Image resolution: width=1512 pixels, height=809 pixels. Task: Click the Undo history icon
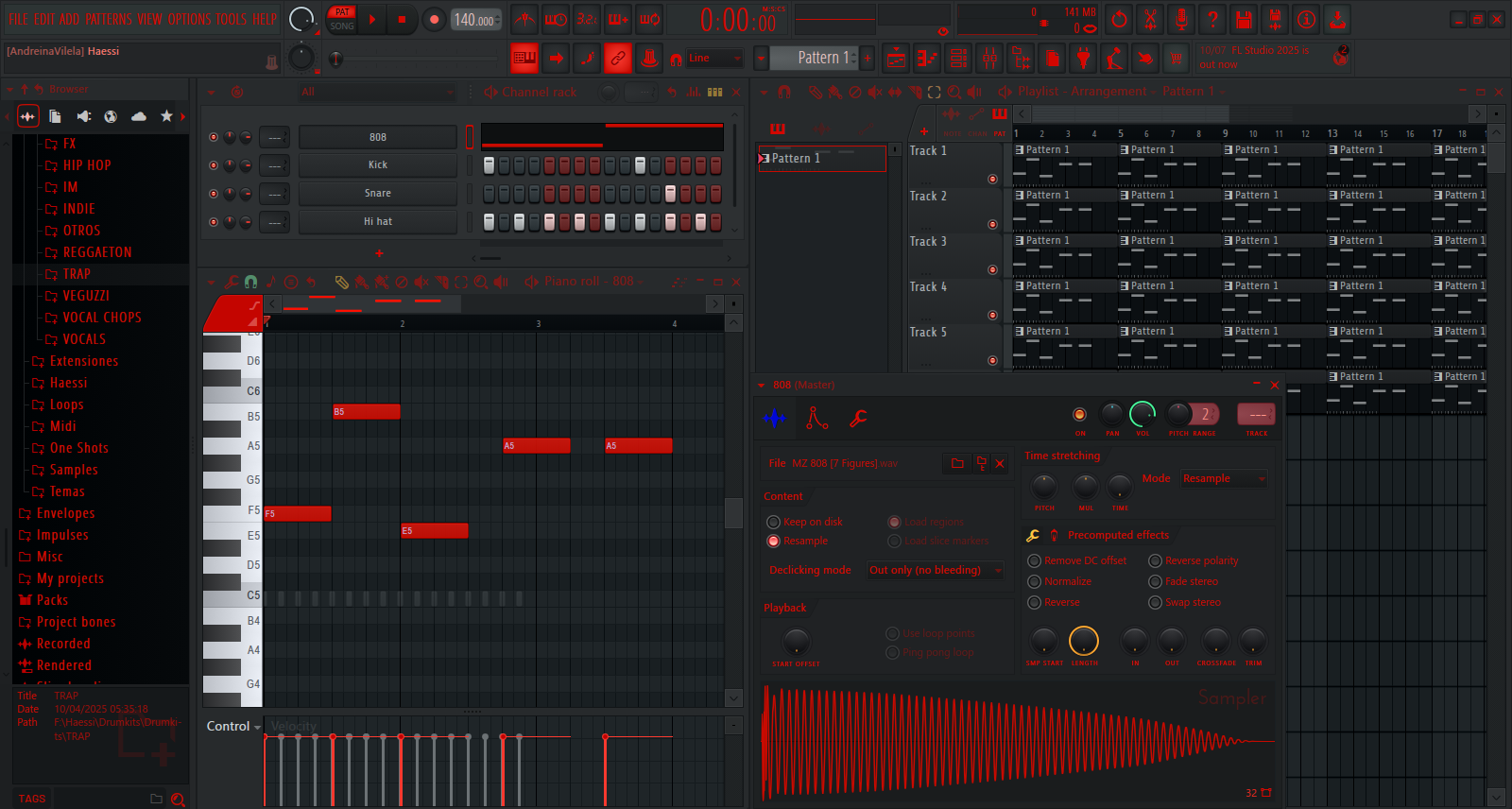[x=1119, y=19]
